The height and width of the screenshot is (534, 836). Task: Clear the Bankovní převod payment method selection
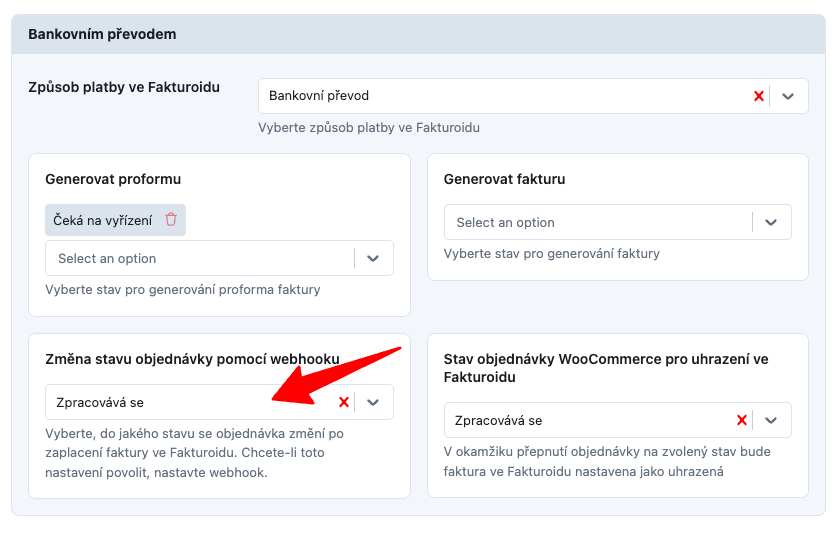pyautogui.click(x=758, y=96)
